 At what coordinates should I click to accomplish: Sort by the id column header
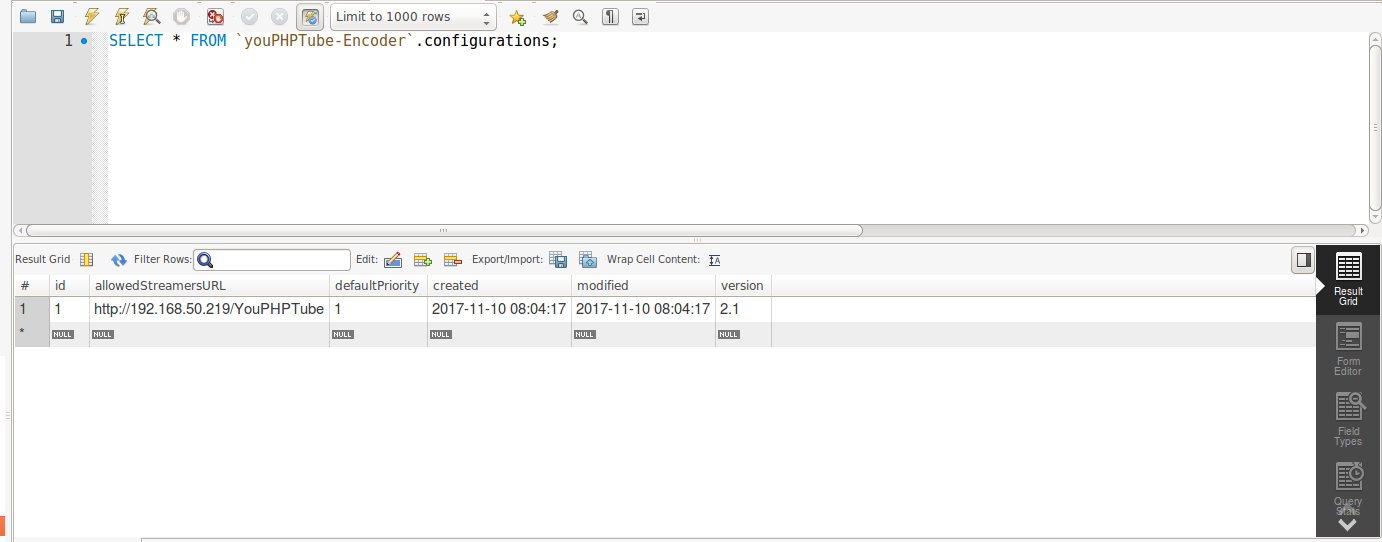tap(69, 285)
